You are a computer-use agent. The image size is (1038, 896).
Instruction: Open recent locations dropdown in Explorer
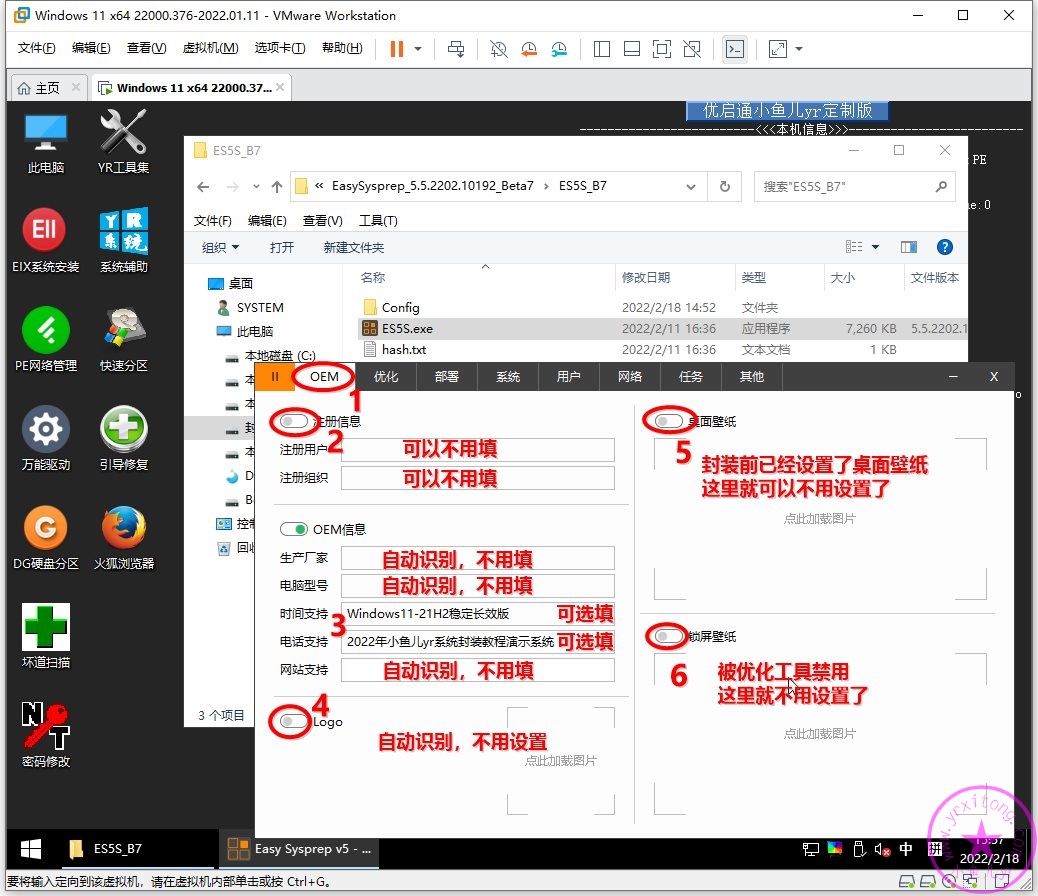256,187
